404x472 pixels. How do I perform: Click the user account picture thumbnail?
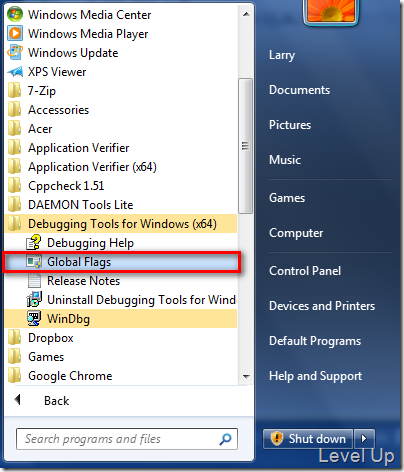[x=331, y=11]
